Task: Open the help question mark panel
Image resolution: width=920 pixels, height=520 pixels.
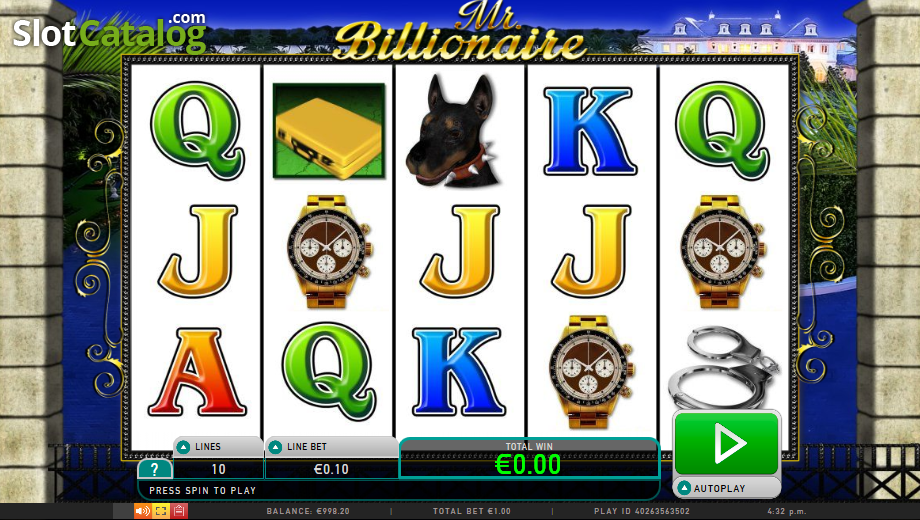Action: [x=155, y=469]
